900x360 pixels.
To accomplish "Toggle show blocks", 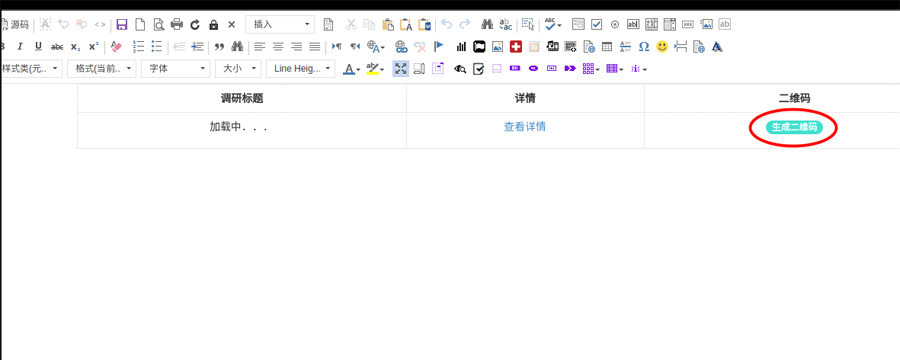I will pos(419,69).
